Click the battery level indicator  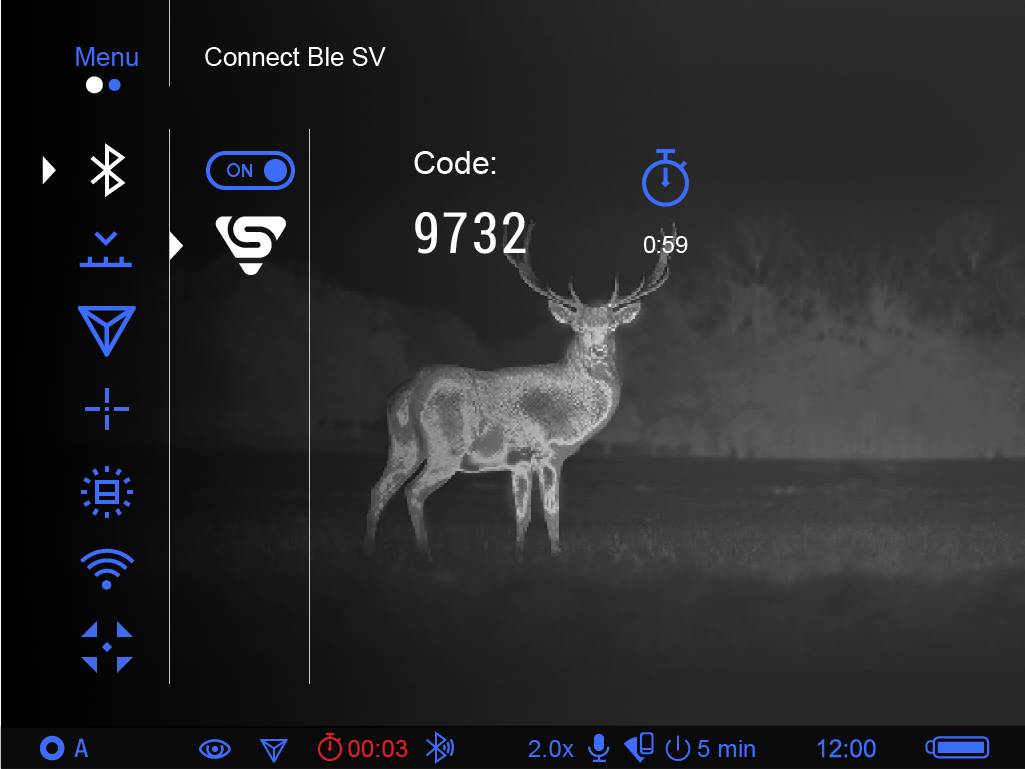pos(957,747)
